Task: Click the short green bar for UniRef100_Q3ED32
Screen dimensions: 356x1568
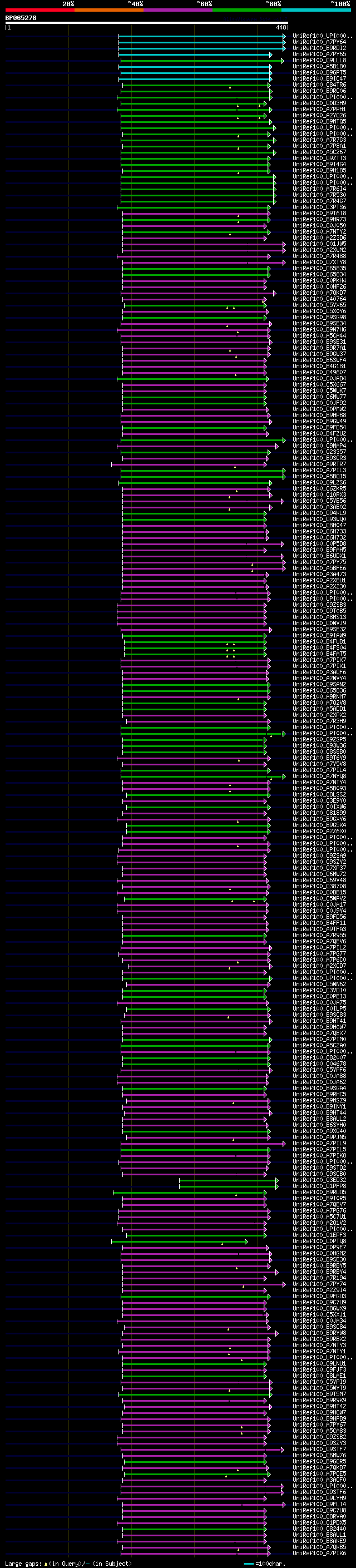Action: point(229,1180)
